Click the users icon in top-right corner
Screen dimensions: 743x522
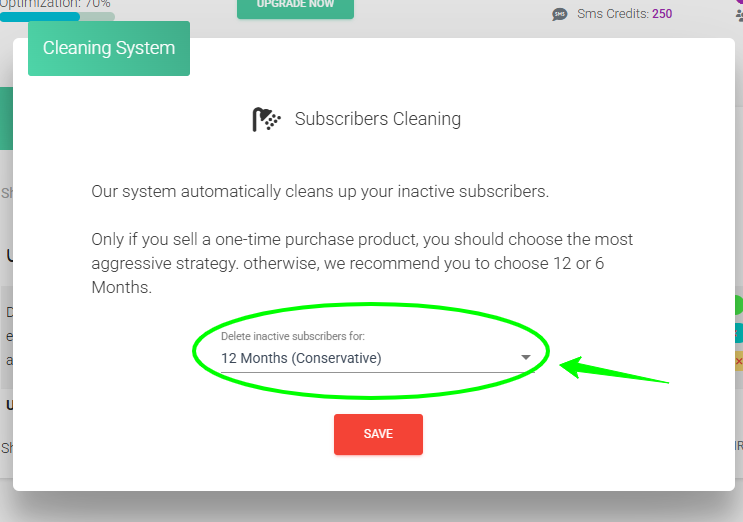point(739,15)
